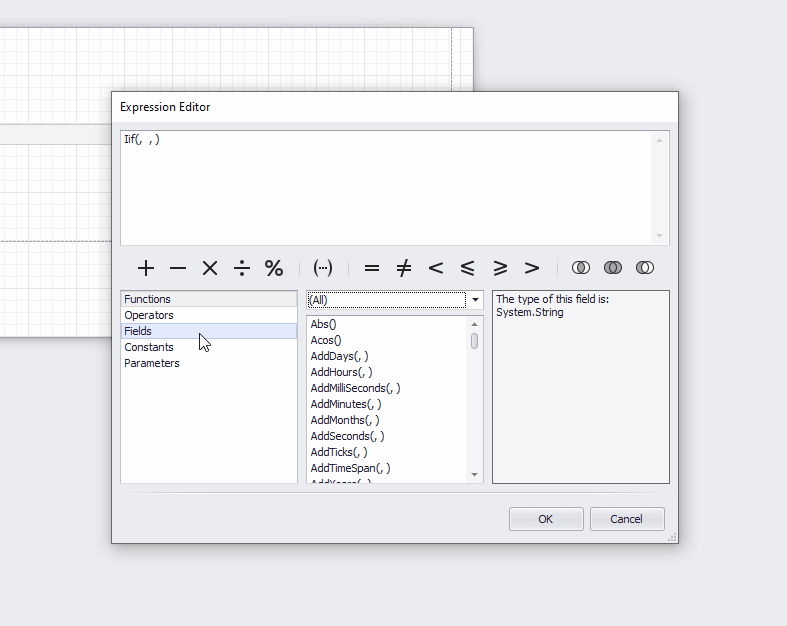The image size is (787, 626).
Task: Select AddTicks(, ) function
Action: click(x=386, y=452)
